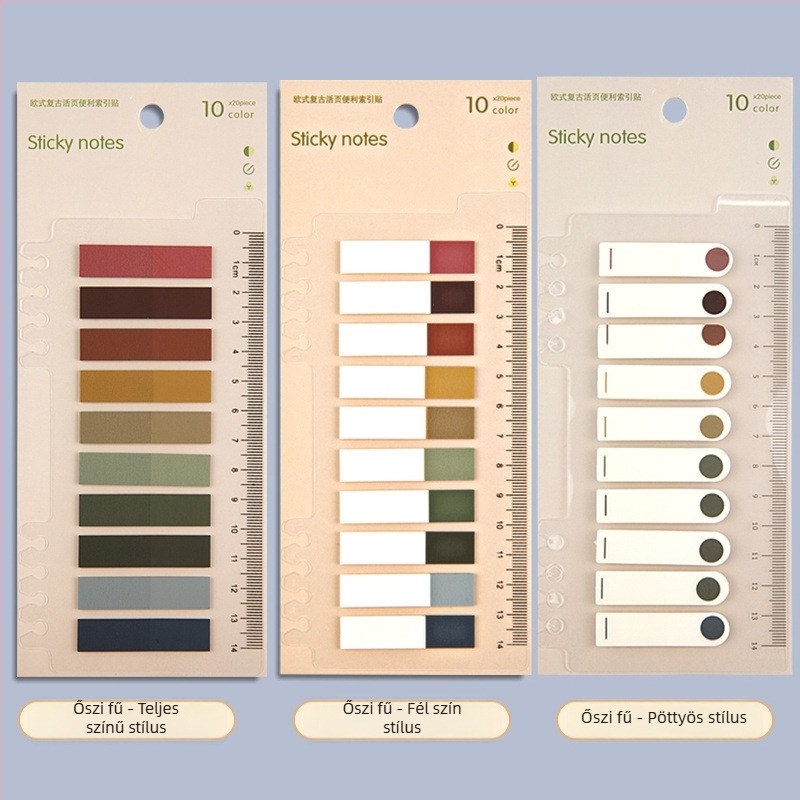Image resolution: width=800 pixels, height=800 pixels.
Task: Click the checkmark circle icon on the middle card
Action: tap(513, 165)
